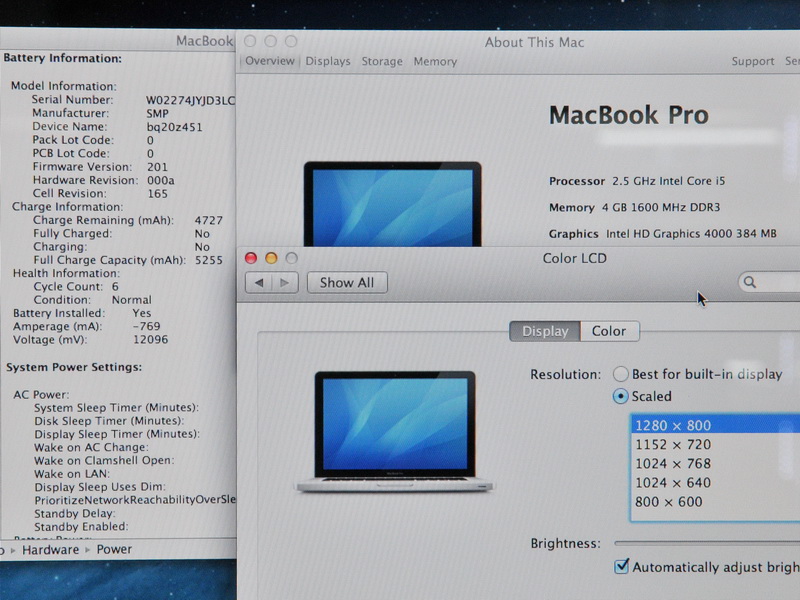
Task: Open the Memory tab in About This Mac
Action: [435, 61]
